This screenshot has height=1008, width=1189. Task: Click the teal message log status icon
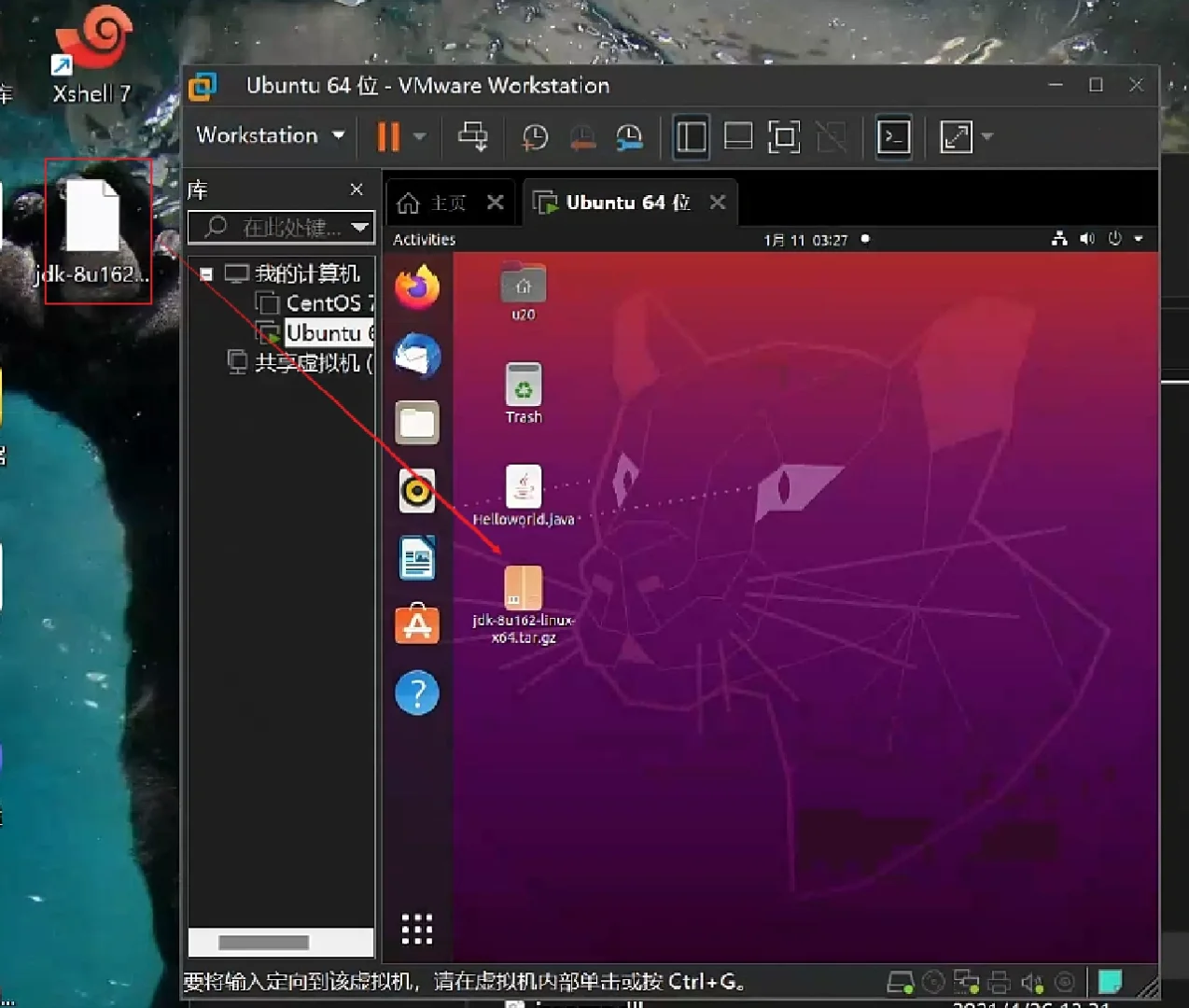[1110, 982]
